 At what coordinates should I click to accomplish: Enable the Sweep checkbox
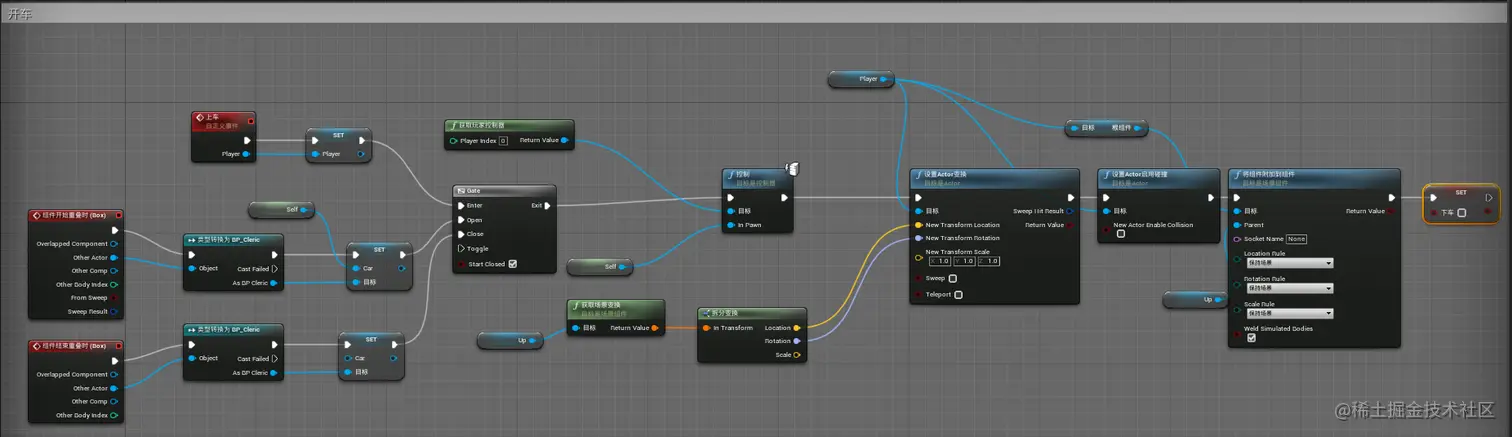pyautogui.click(x=952, y=278)
